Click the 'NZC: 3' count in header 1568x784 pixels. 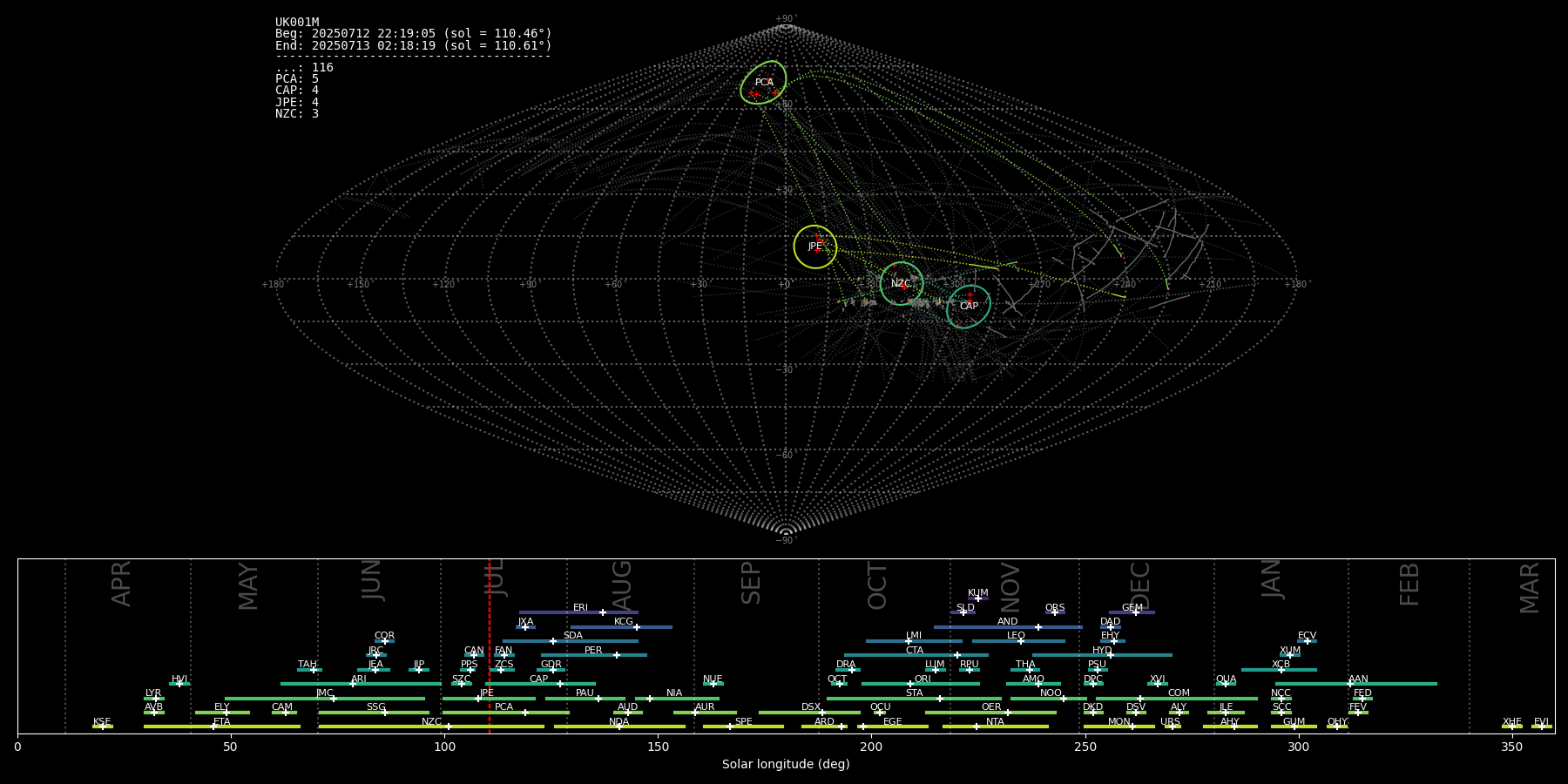[x=297, y=114]
